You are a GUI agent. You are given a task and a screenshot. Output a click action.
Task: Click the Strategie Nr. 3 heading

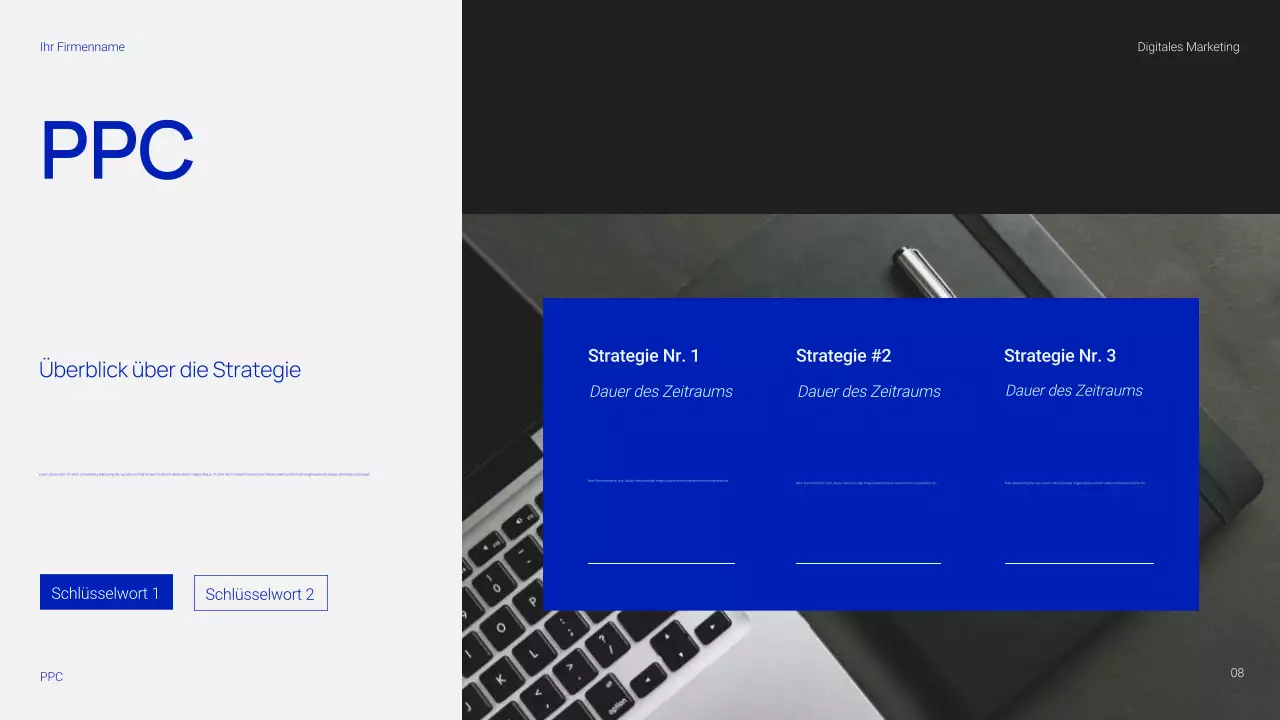pyautogui.click(x=1059, y=356)
